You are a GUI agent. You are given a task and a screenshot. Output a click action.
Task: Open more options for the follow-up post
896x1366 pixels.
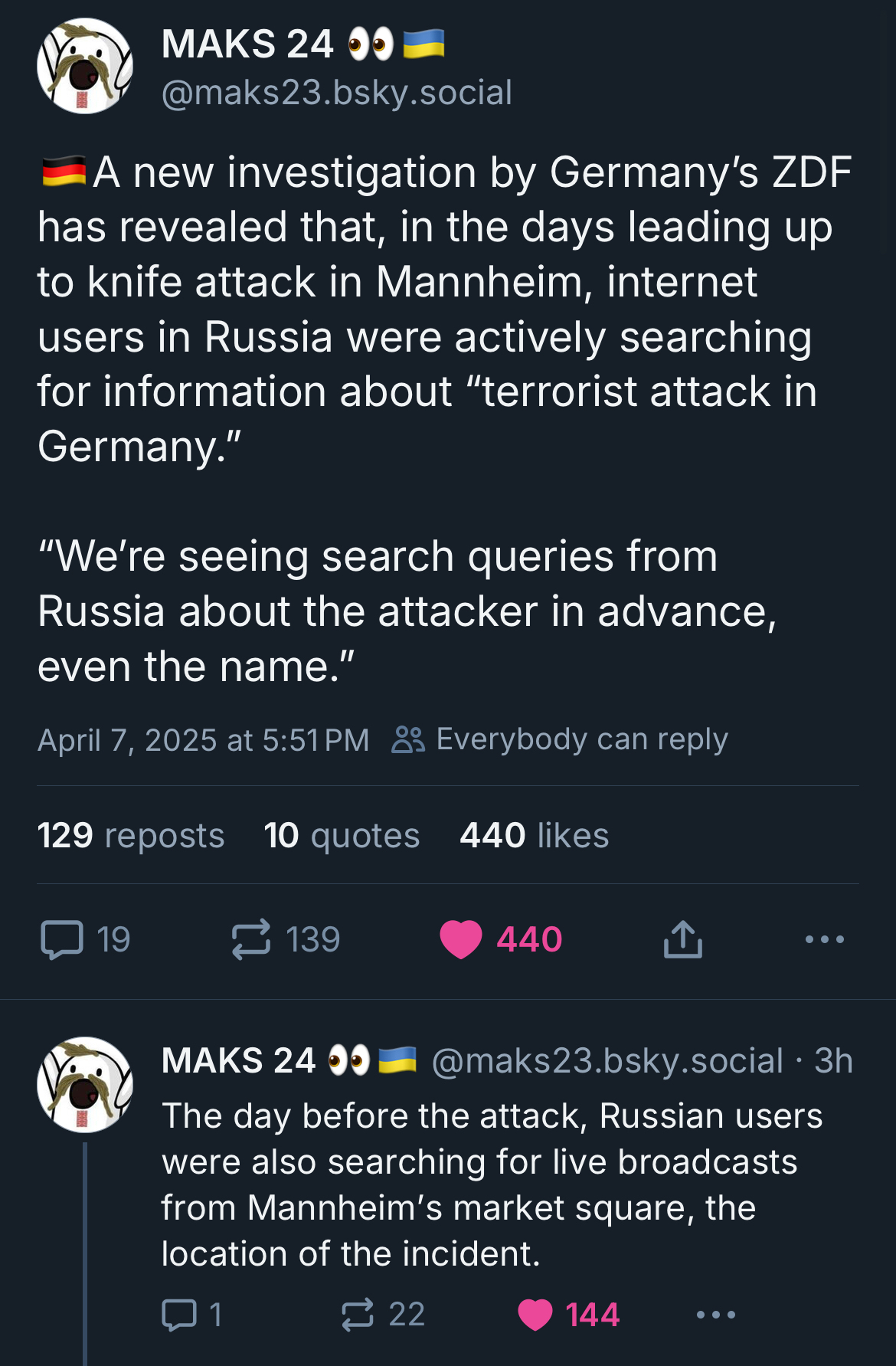pos(716,1315)
